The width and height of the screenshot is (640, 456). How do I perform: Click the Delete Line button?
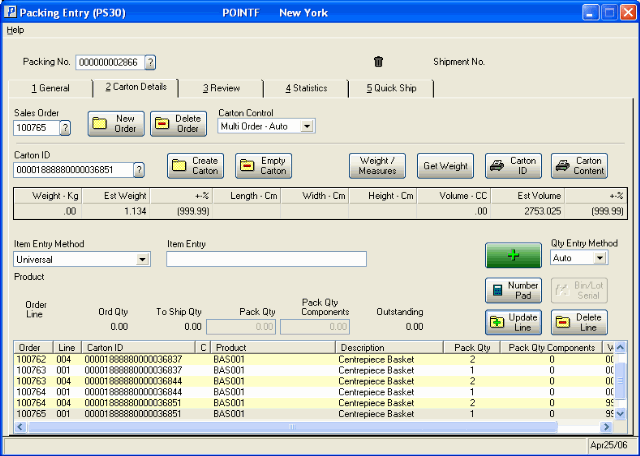click(x=579, y=322)
